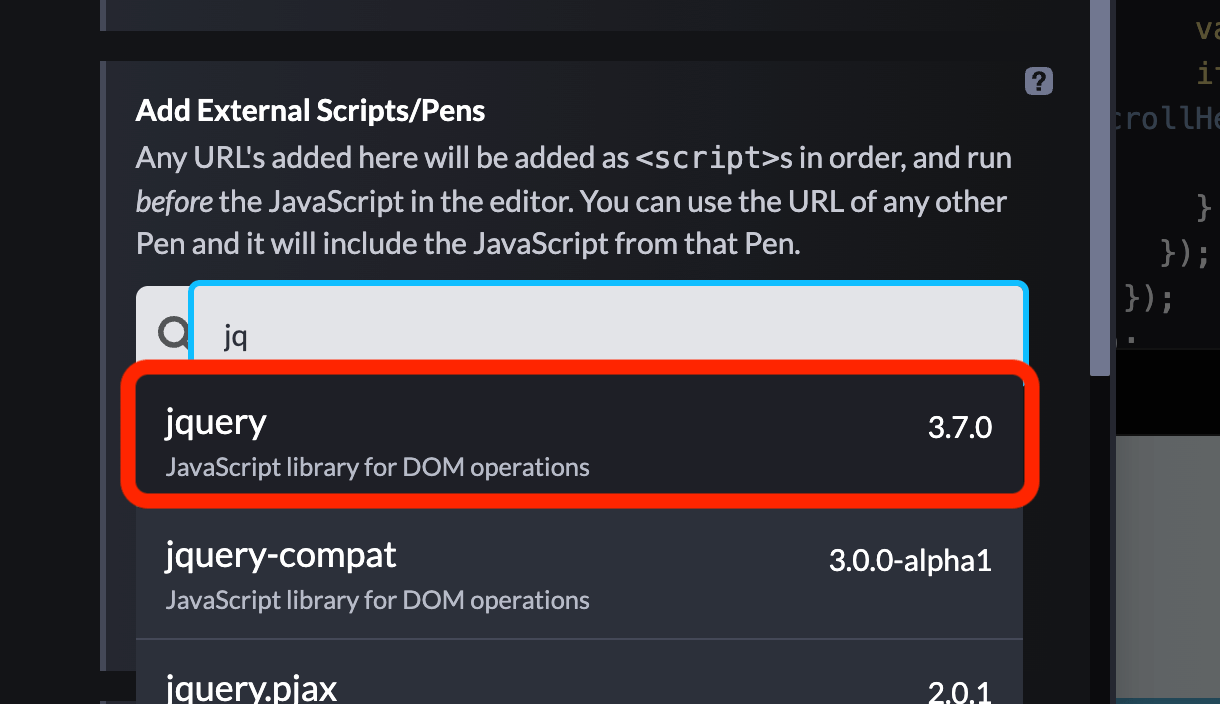Screen dimensions: 1220x704
Task: Click the jquery-compat description text
Action: point(378,600)
